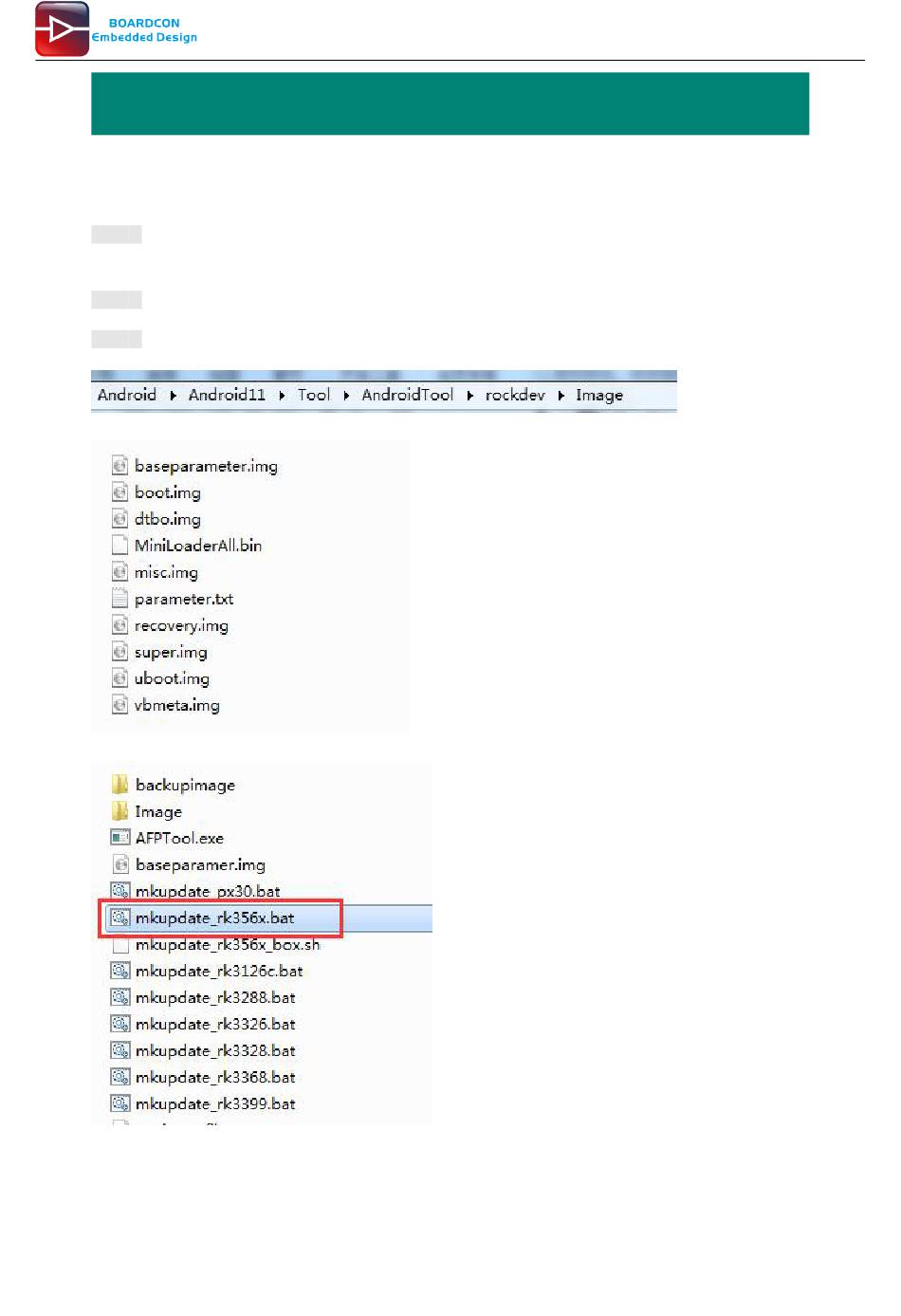
Task: Click the Image breadcrumb segment
Action: 599,395
